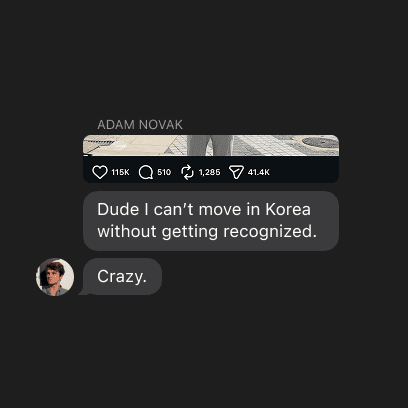Share post using paper plane icon
Screen dimensions: 408x408
pyautogui.click(x=236, y=172)
